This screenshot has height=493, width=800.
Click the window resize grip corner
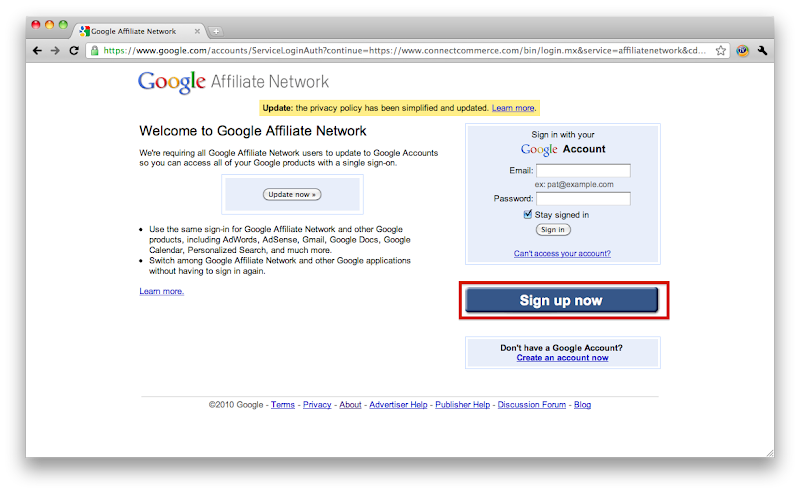(x=769, y=453)
